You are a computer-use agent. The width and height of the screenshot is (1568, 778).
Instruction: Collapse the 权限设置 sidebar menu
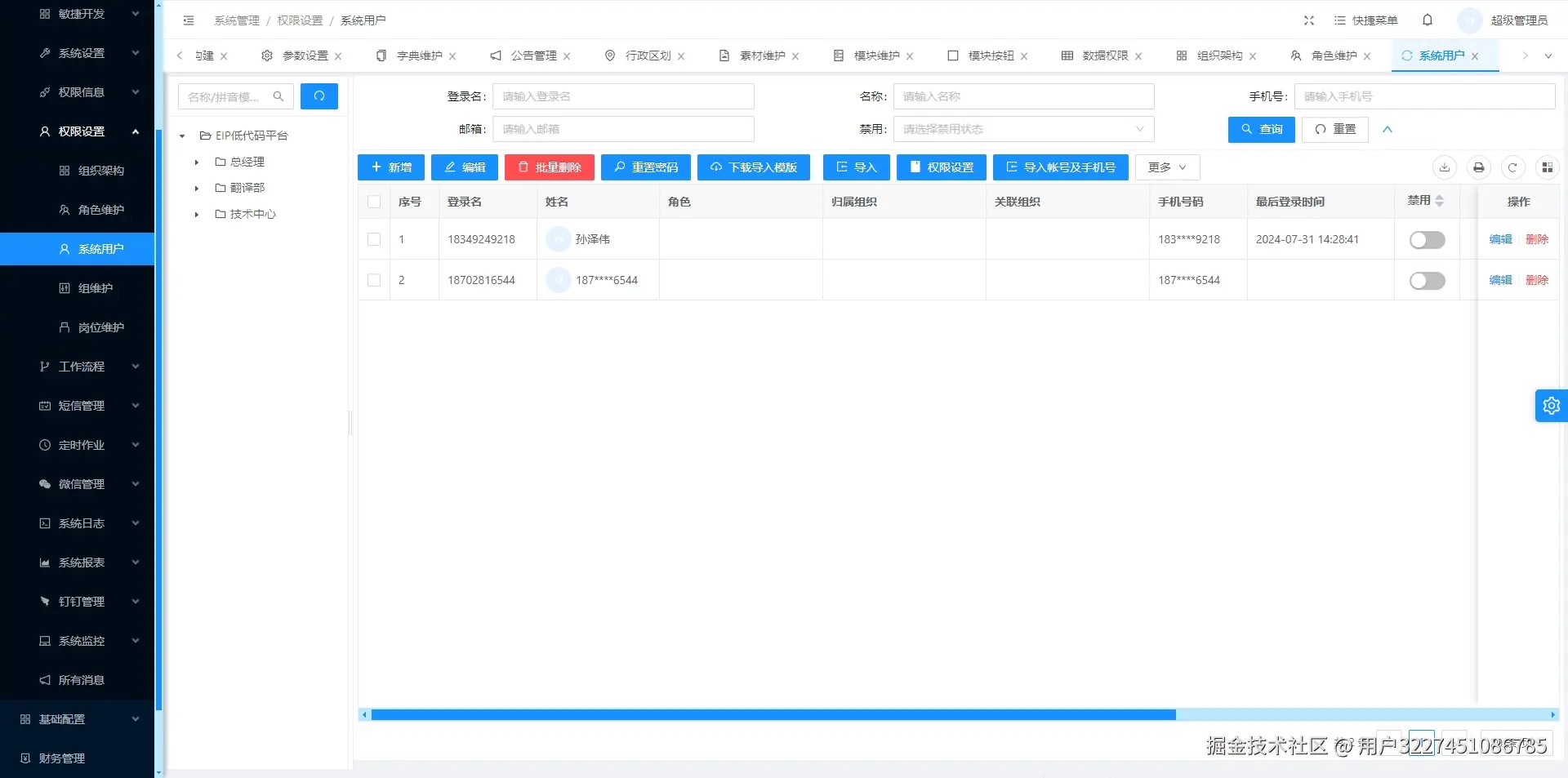coord(78,131)
